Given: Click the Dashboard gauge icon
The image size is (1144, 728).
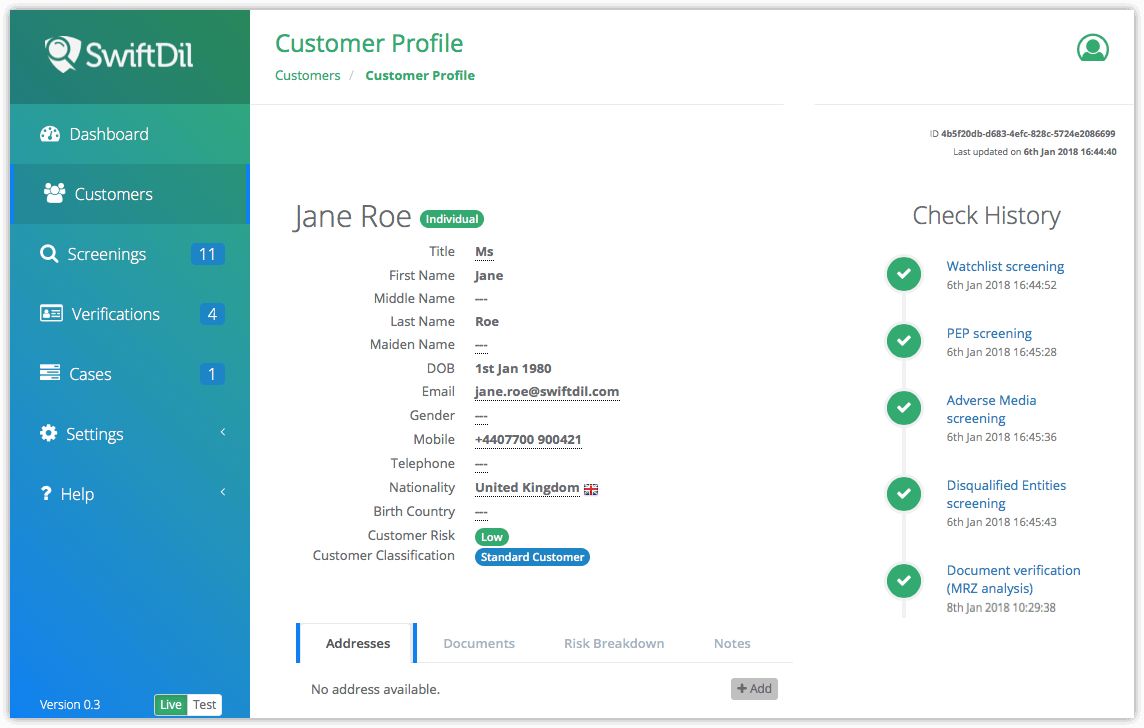Looking at the screenshot, I should [50, 134].
